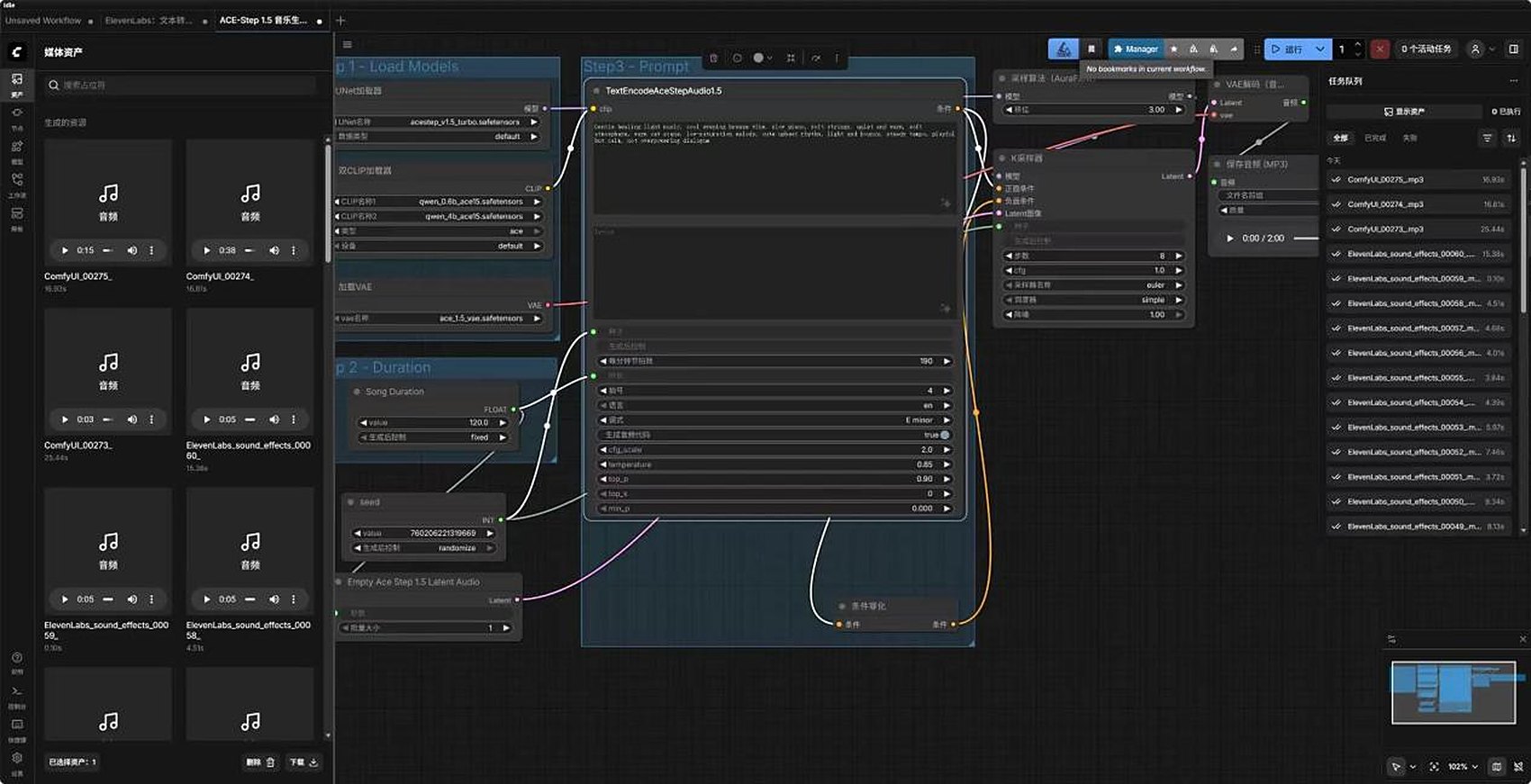This screenshot has width=1531, height=784.
Task: Click the filter icon in task queue
Action: (1487, 138)
